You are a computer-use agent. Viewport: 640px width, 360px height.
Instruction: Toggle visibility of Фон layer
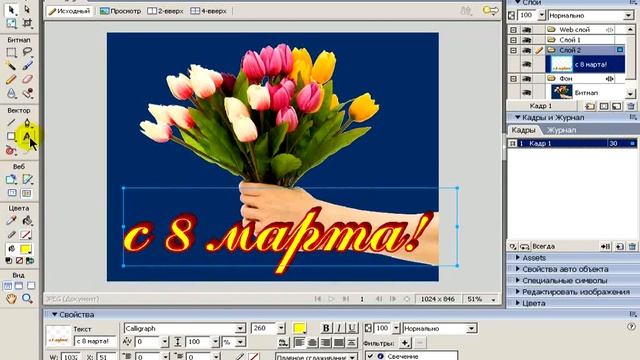[527, 78]
